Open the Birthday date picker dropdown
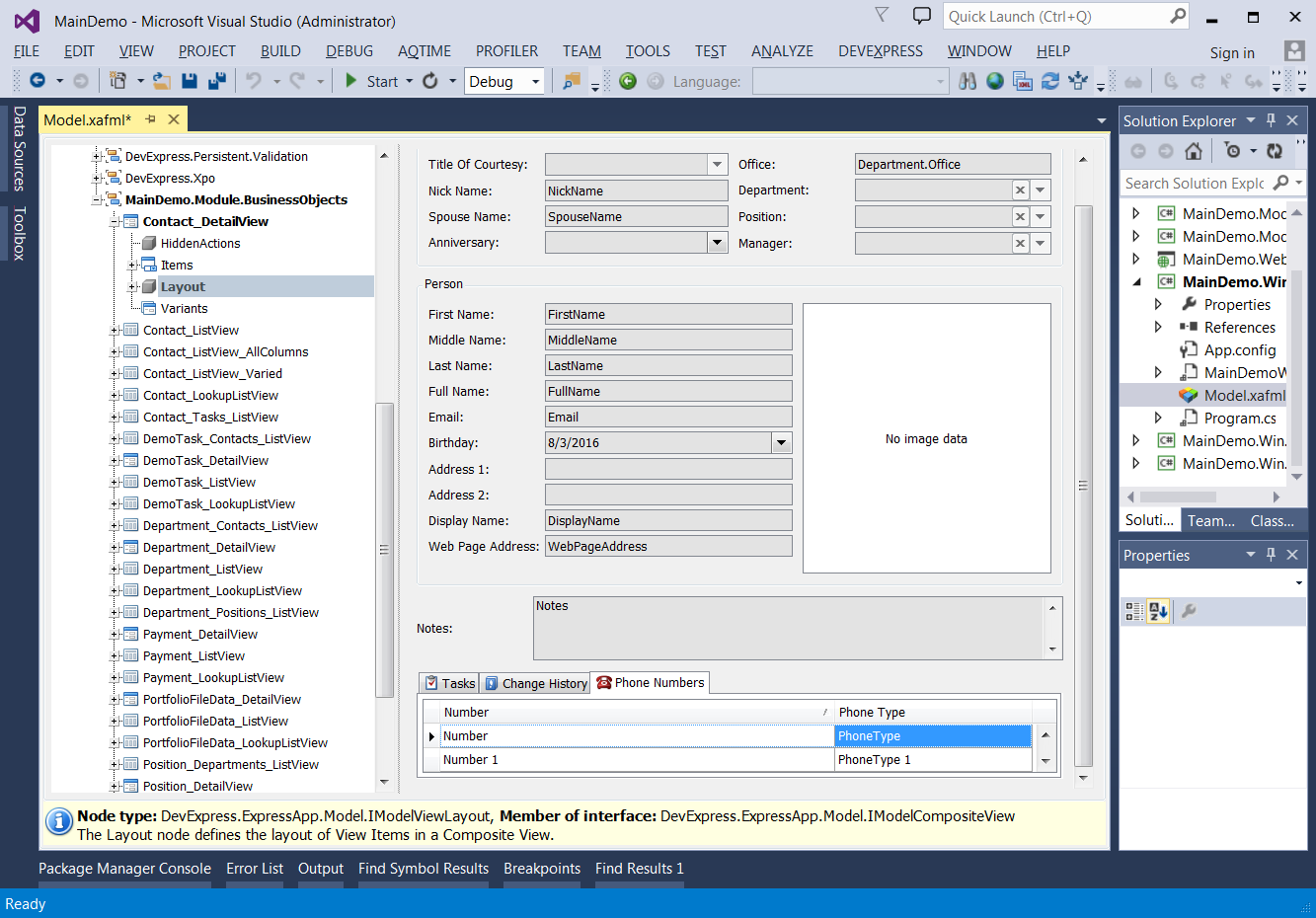This screenshot has height=918, width=1316. [x=781, y=442]
